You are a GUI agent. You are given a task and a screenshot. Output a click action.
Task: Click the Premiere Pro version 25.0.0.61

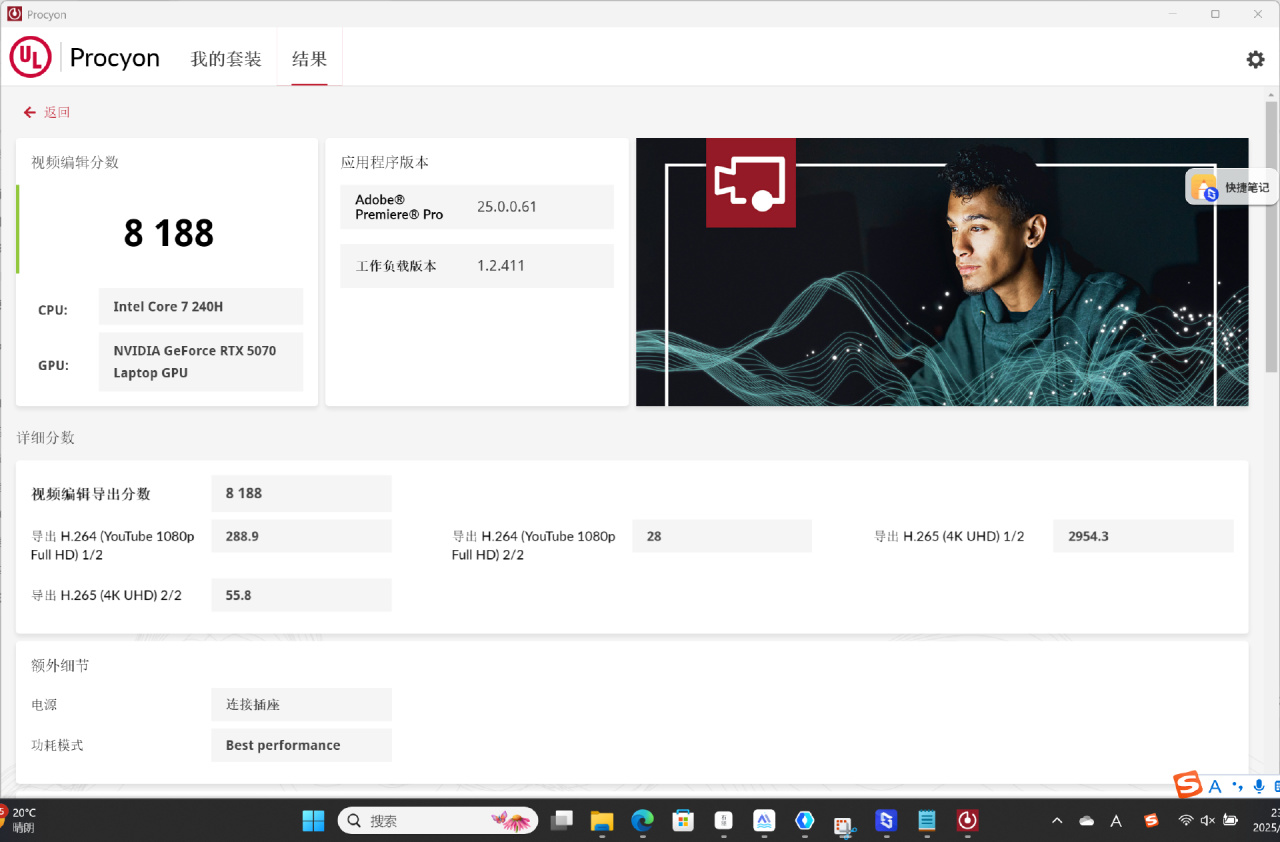click(x=507, y=207)
